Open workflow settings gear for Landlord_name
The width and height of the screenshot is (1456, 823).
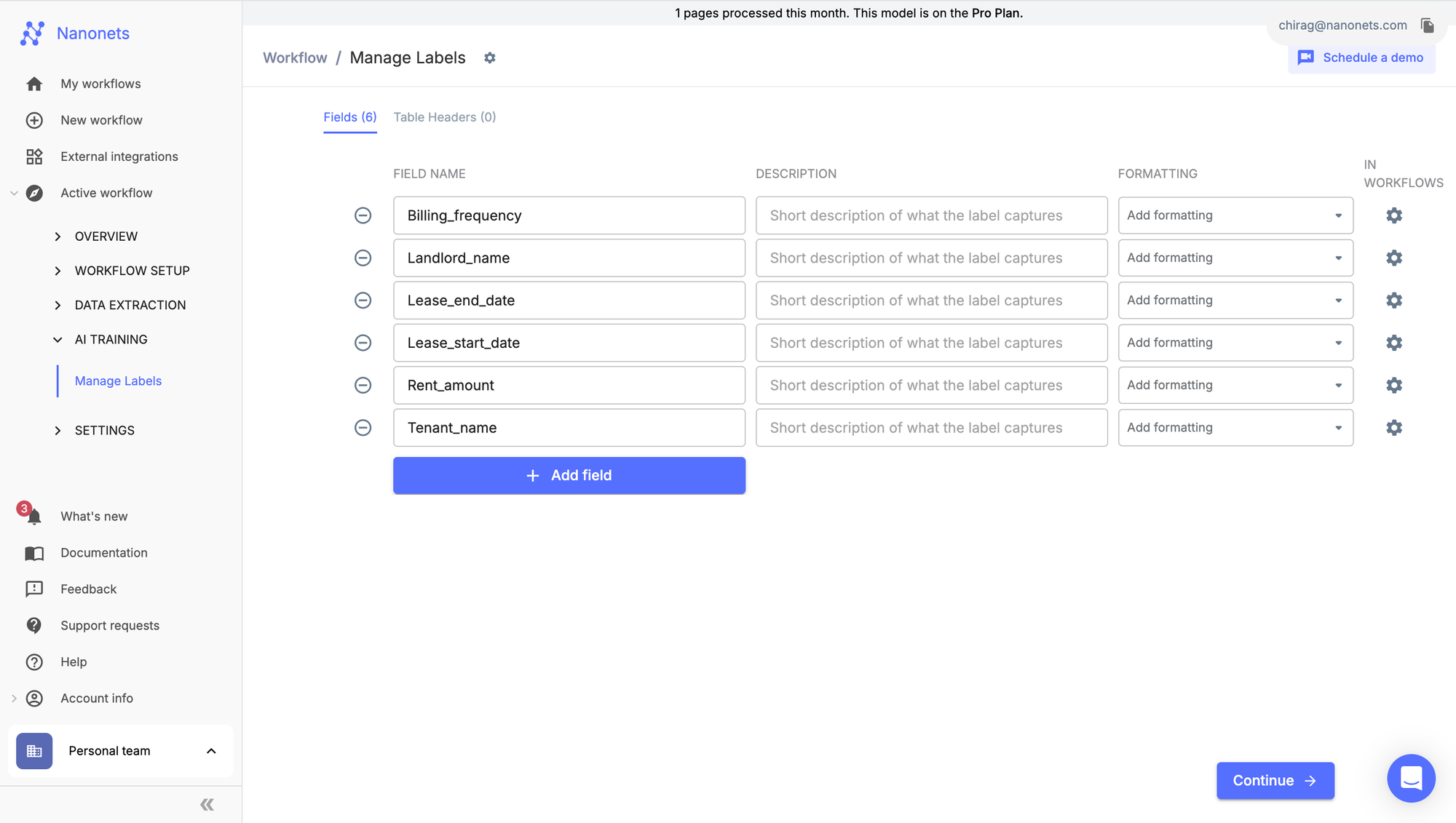1394,258
